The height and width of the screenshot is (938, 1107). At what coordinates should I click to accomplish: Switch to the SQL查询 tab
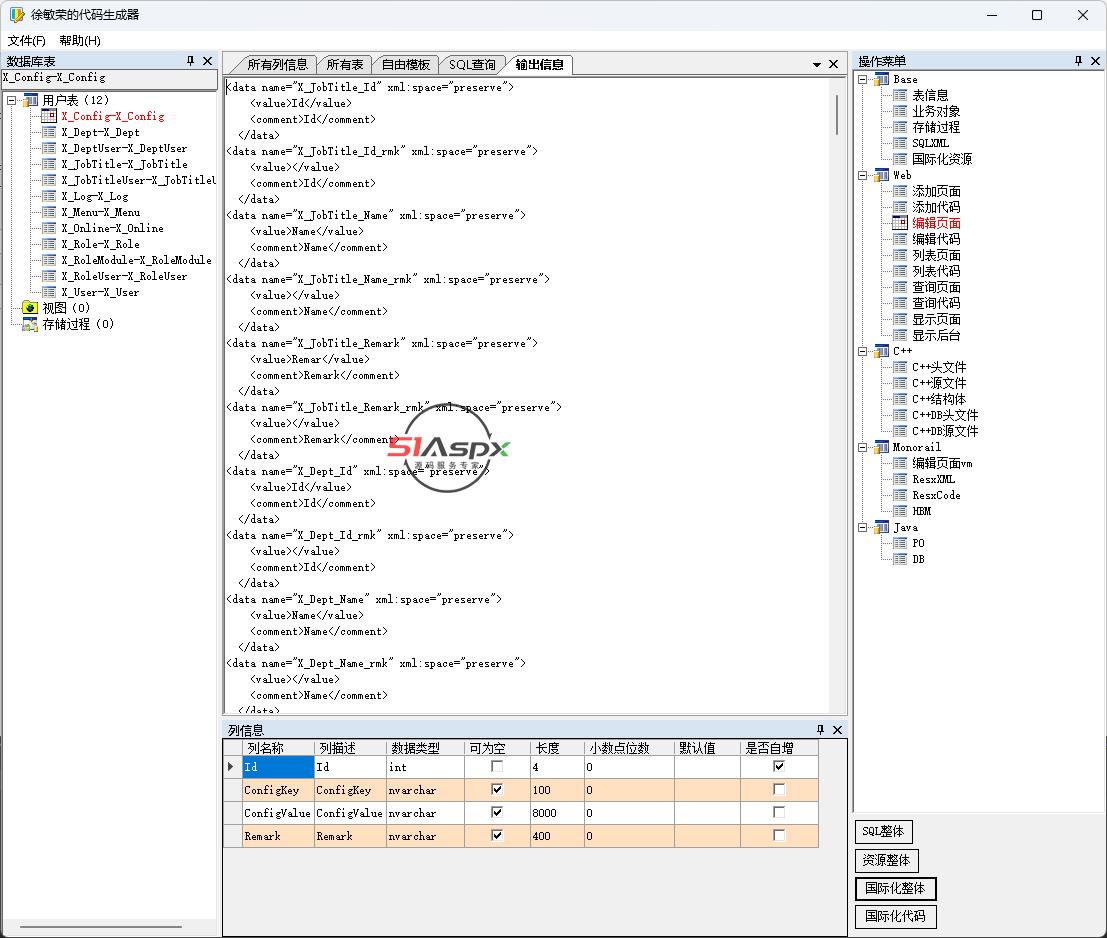(x=472, y=65)
